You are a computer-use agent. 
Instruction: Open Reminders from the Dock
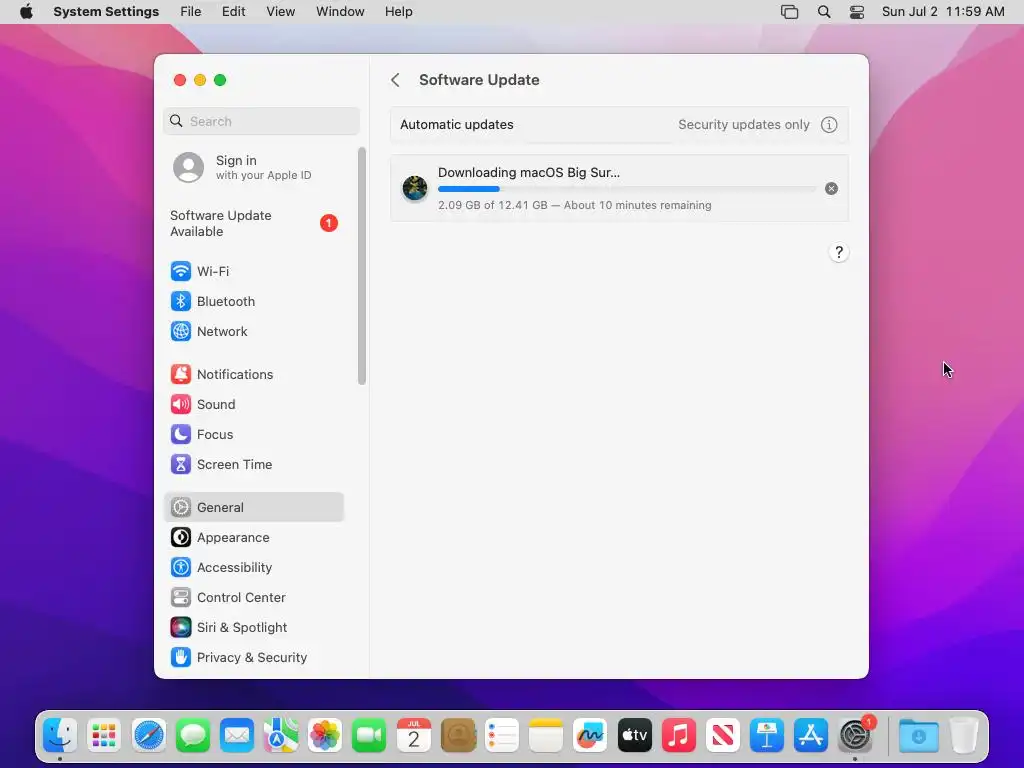(502, 735)
